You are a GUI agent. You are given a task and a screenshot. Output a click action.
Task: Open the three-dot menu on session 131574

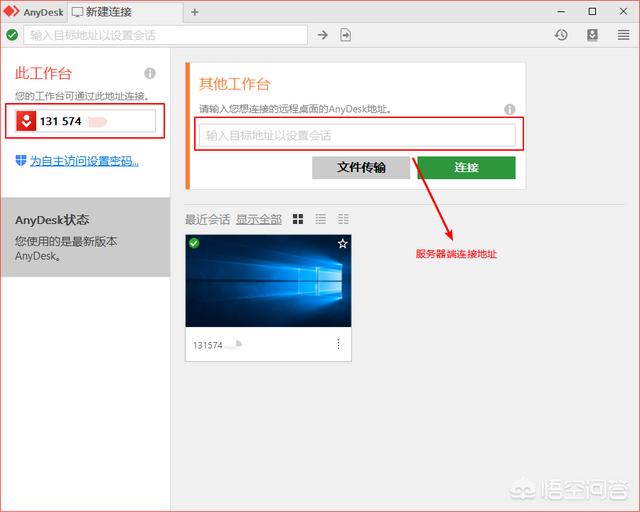[x=338, y=344]
